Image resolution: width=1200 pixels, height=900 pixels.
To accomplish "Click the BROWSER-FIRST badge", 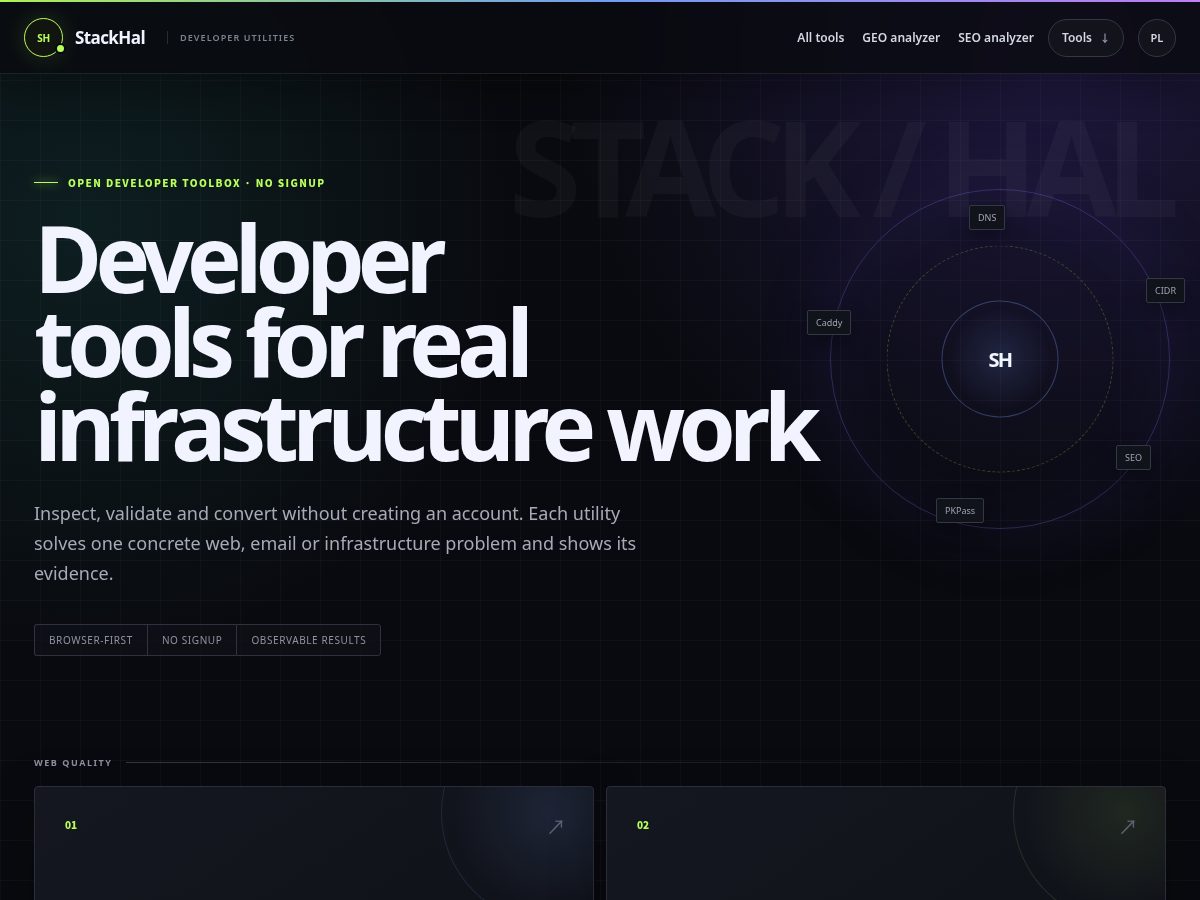I will click(x=91, y=640).
